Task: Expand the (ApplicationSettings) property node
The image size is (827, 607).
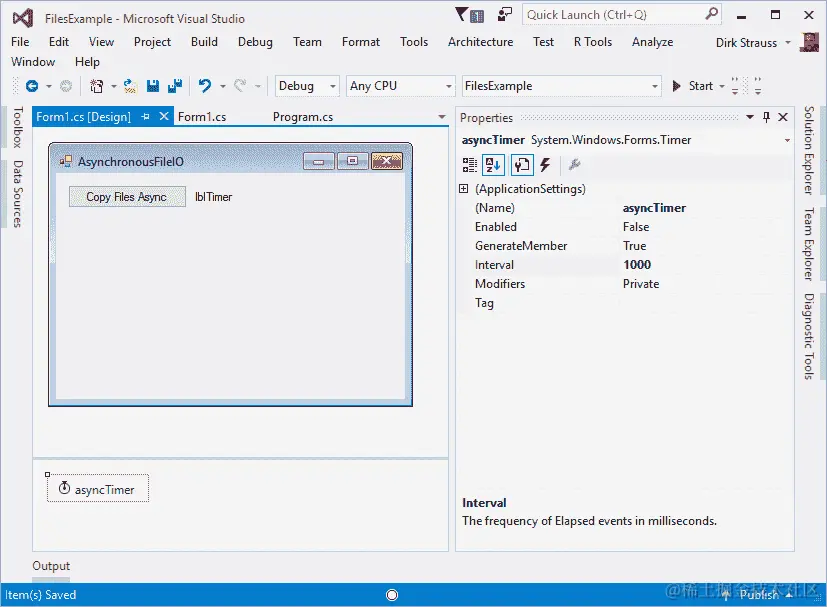Action: [464, 189]
